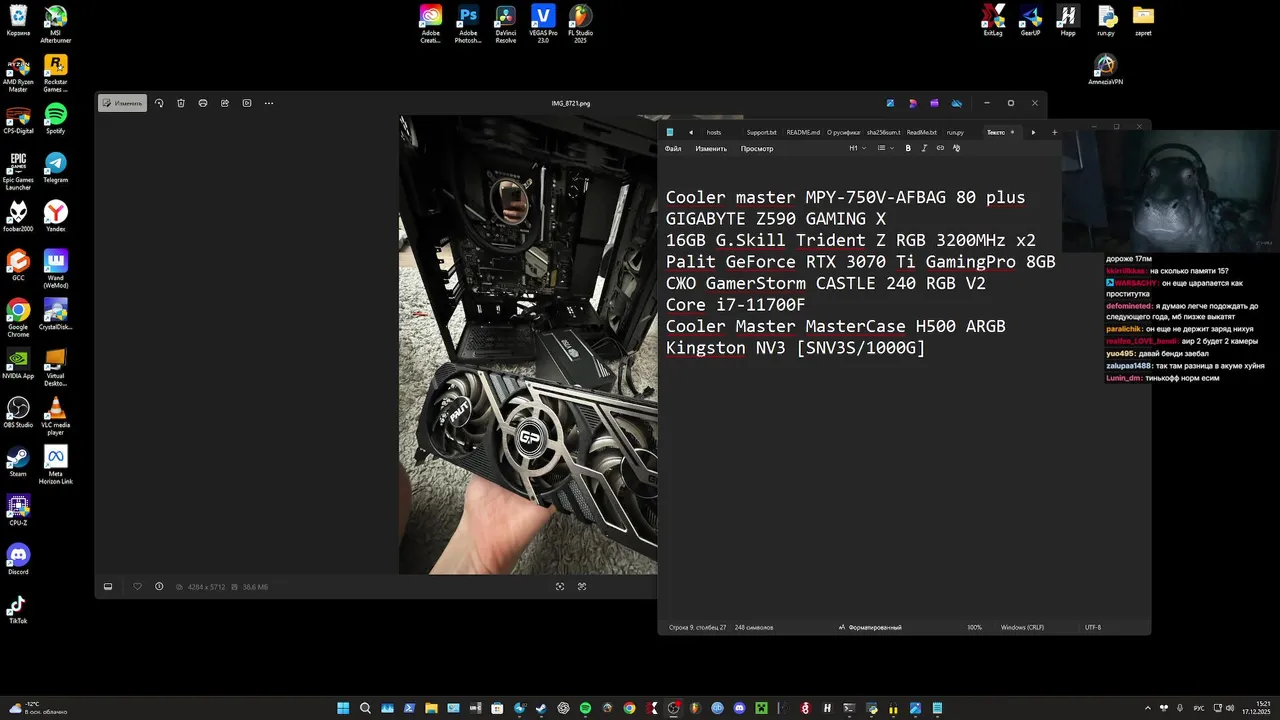The width and height of the screenshot is (1280, 720).
Task: Click Форматированный mode in Notepad status bar
Action: (870, 627)
